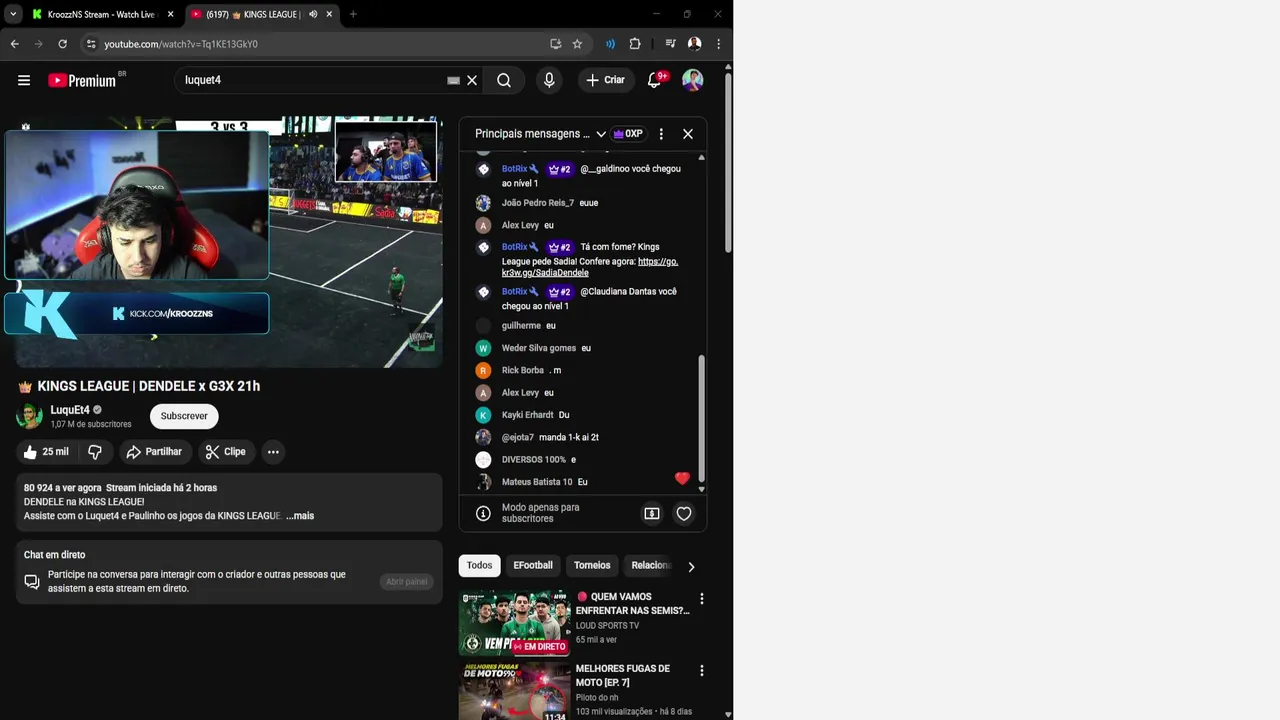1280x720 pixels.
Task: Go to YouTube Premium home logo
Action: 82,80
